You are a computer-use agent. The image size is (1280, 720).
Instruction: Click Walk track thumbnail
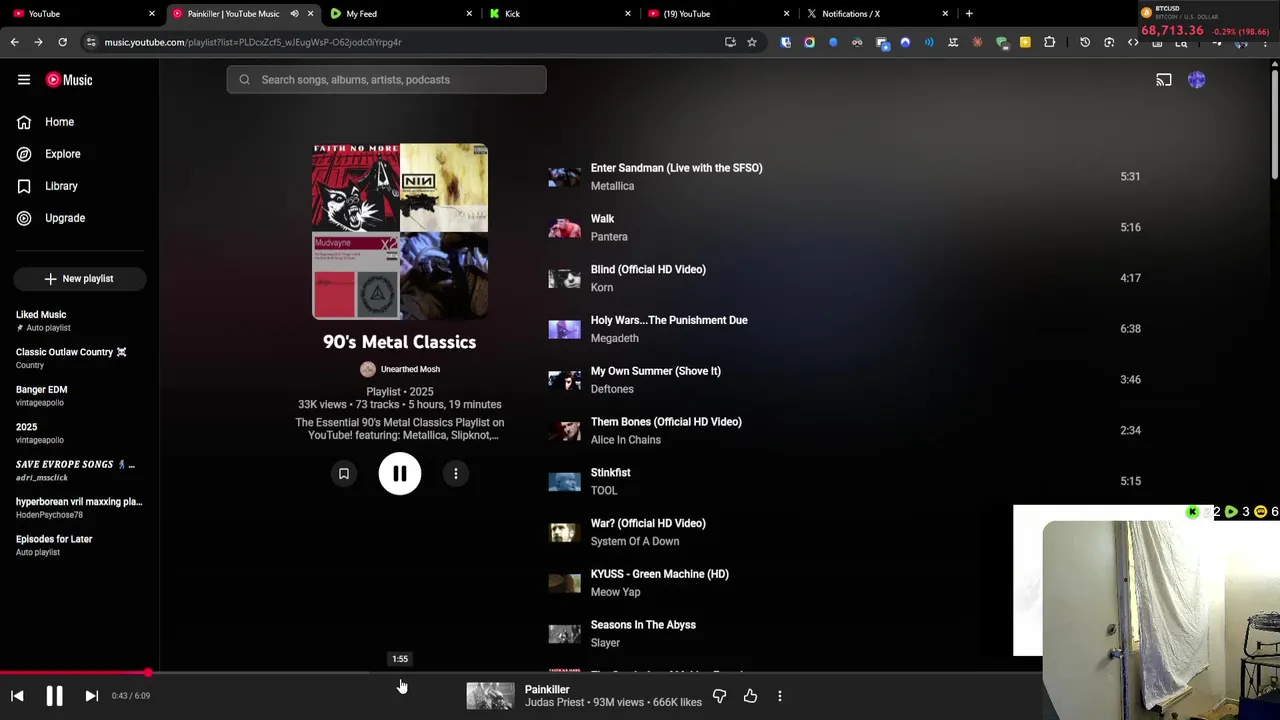click(x=564, y=228)
